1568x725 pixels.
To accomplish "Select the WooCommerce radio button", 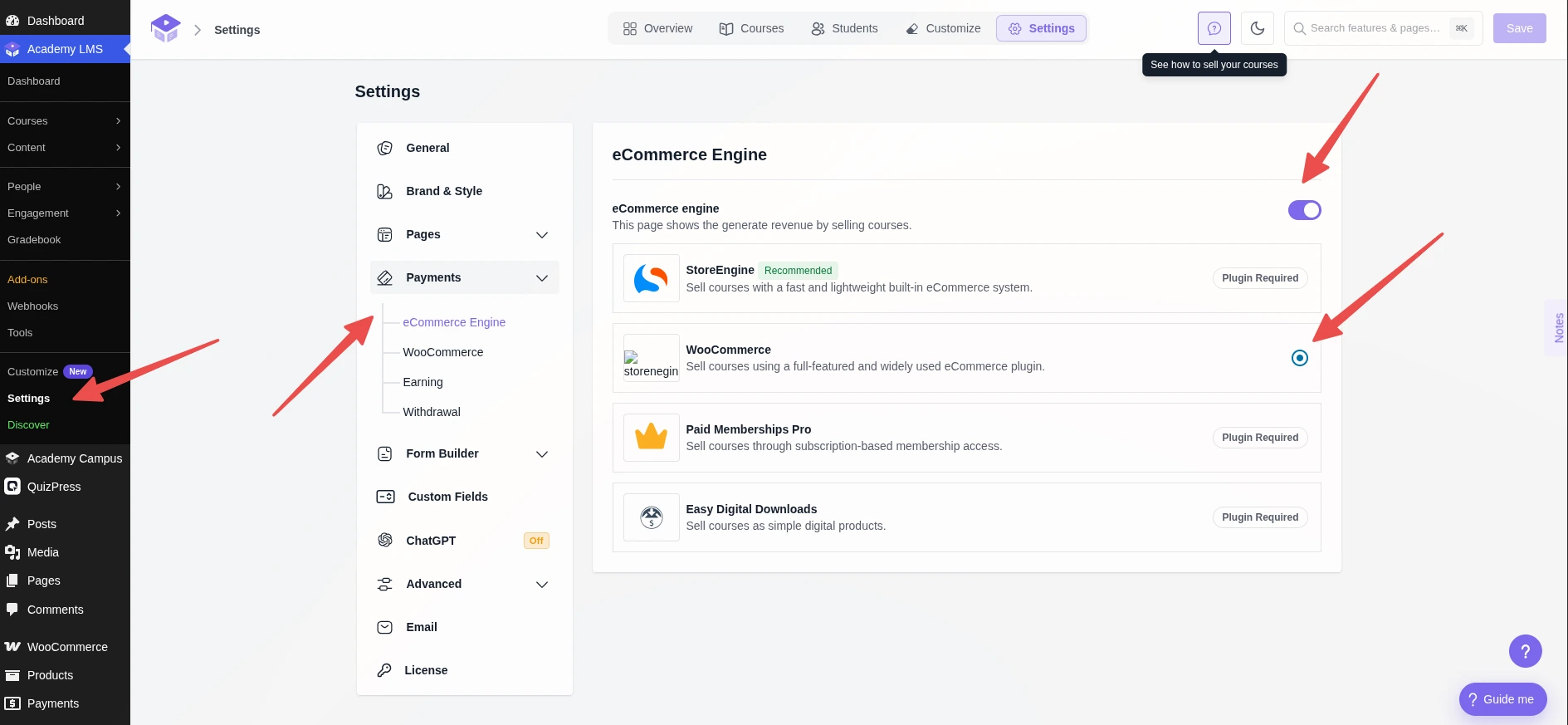I will pyautogui.click(x=1300, y=358).
